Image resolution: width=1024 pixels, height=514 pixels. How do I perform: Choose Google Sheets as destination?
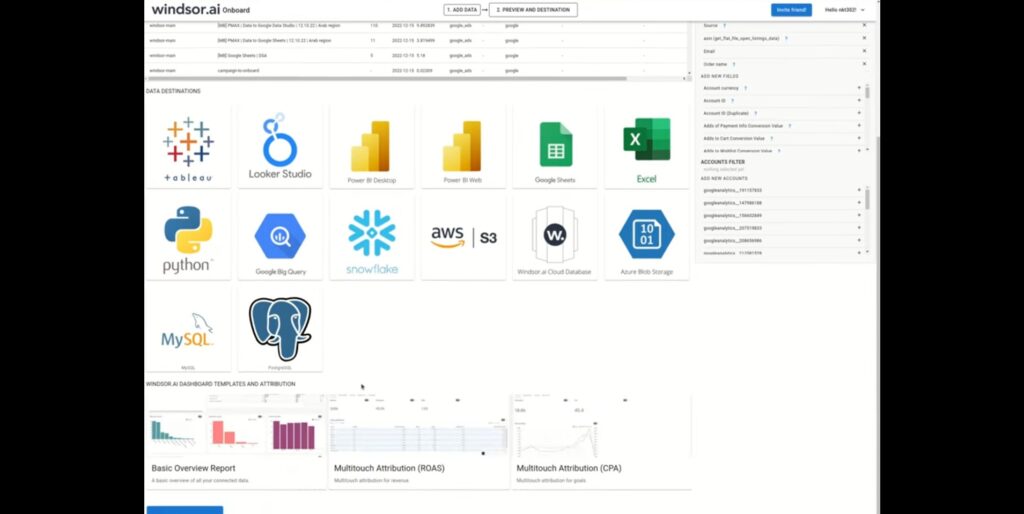(555, 148)
